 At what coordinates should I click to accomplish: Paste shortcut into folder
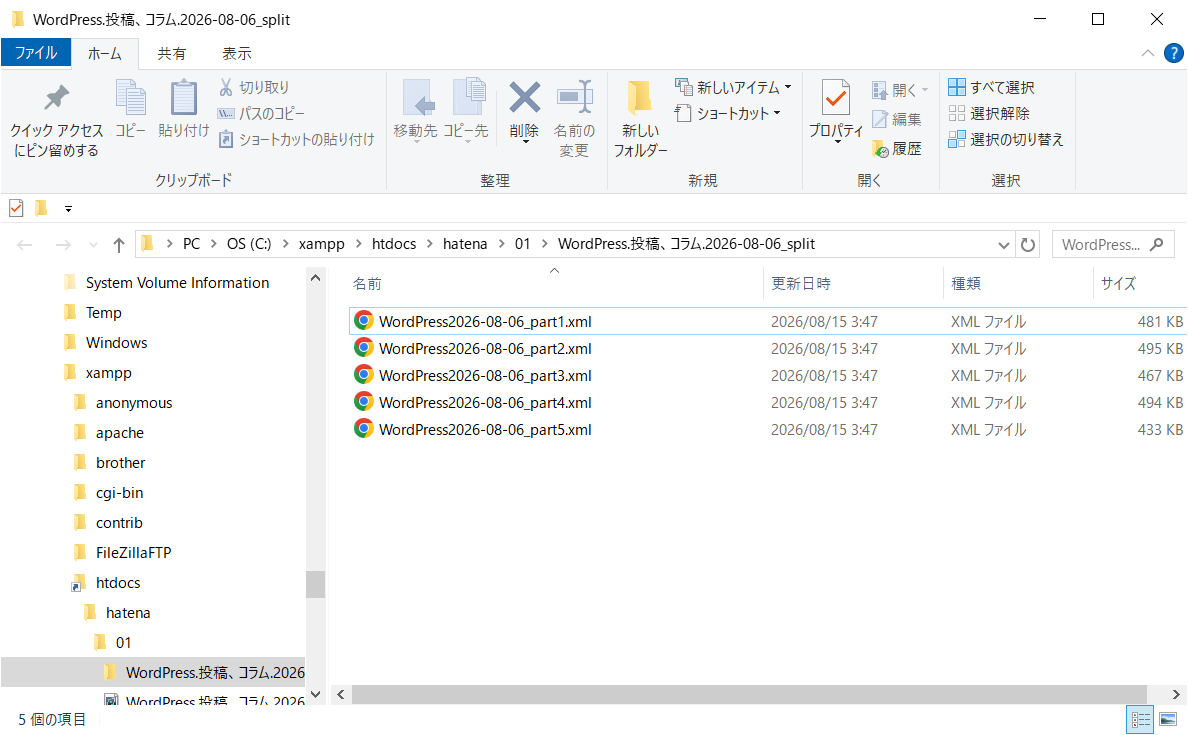click(x=296, y=139)
